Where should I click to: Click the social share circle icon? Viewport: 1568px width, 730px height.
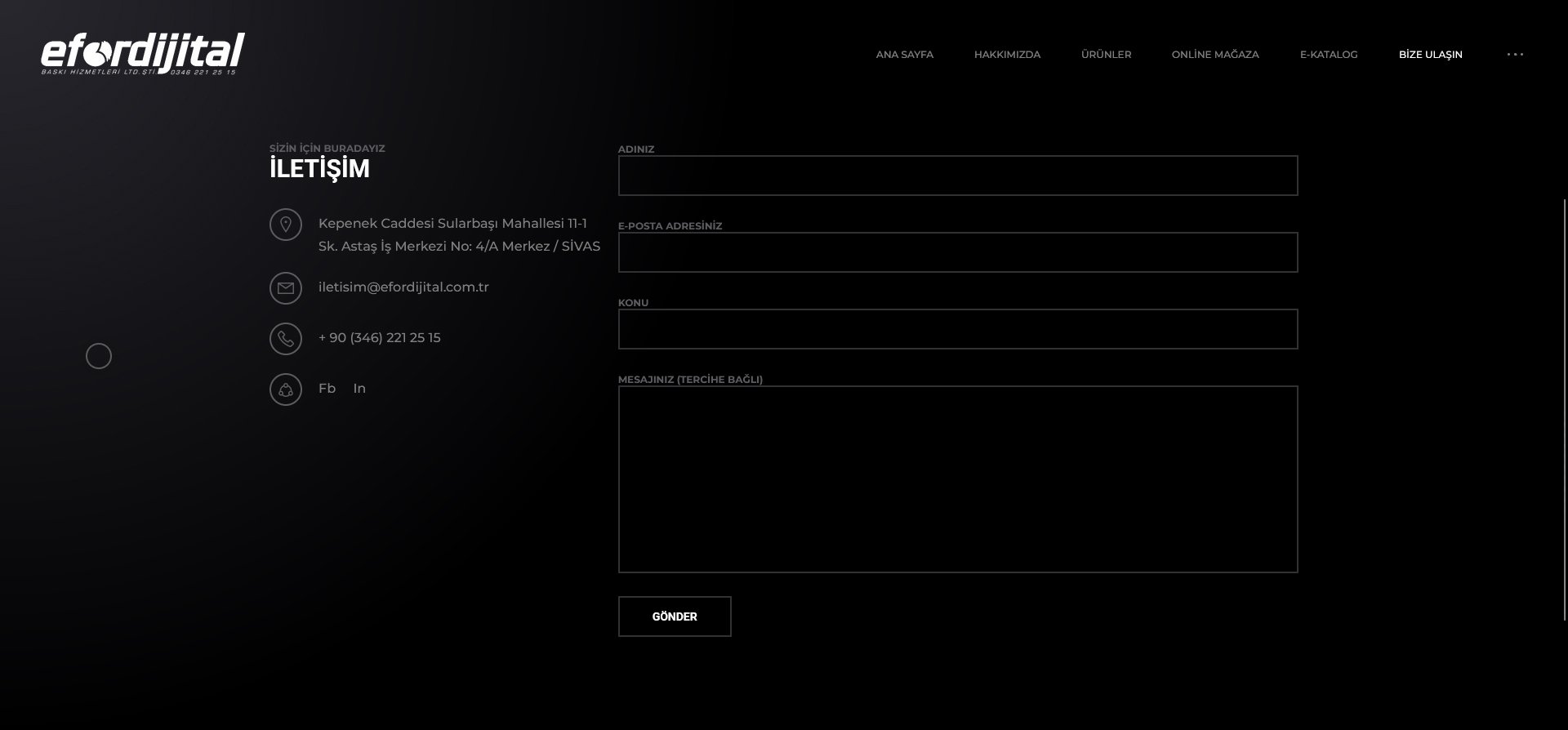pos(286,389)
